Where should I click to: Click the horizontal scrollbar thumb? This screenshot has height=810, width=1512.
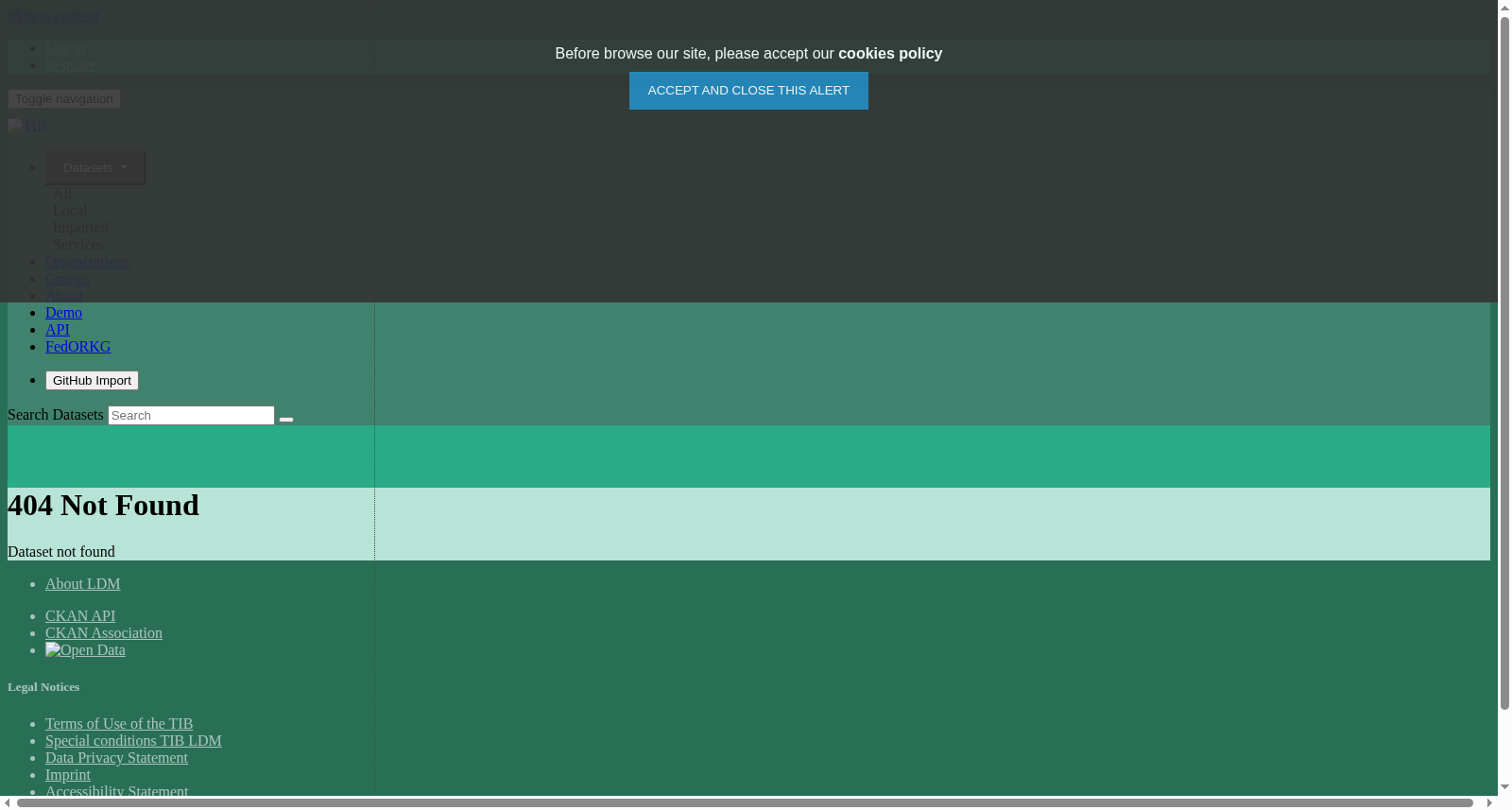tap(745, 802)
